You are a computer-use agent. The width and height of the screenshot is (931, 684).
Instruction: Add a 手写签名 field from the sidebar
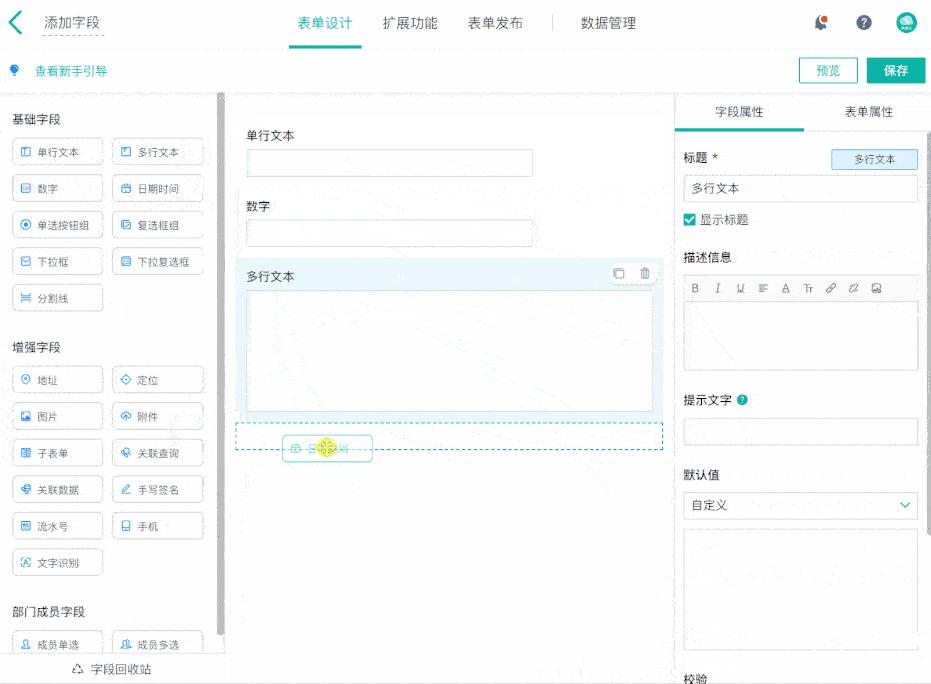tap(157, 489)
